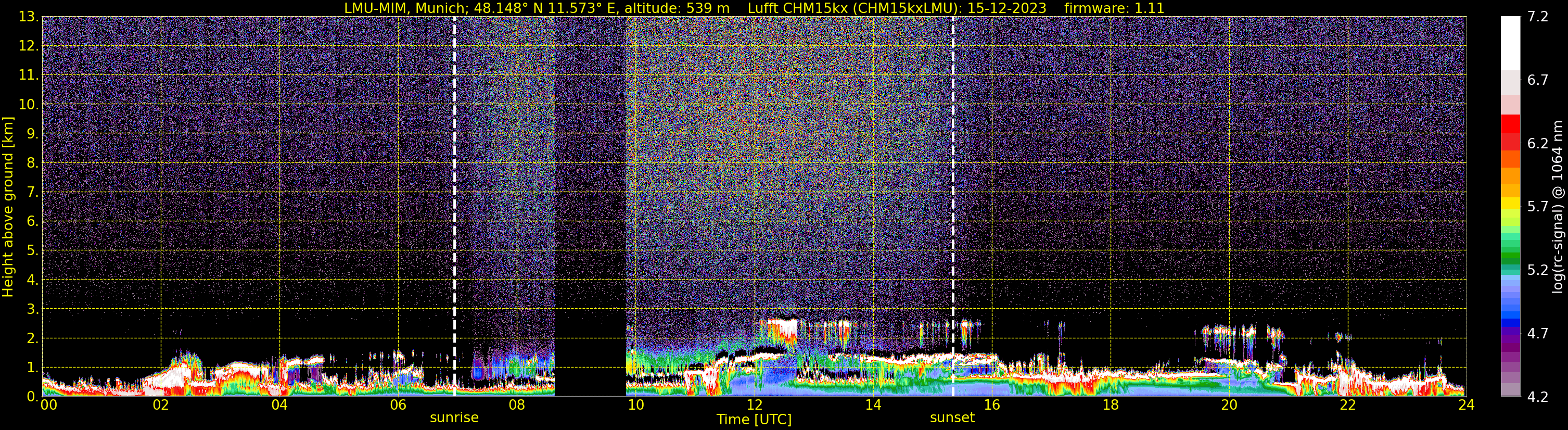This screenshot has height=430, width=1568.
Task: Click the x-axis tick label '20'
Action: [x=1229, y=405]
